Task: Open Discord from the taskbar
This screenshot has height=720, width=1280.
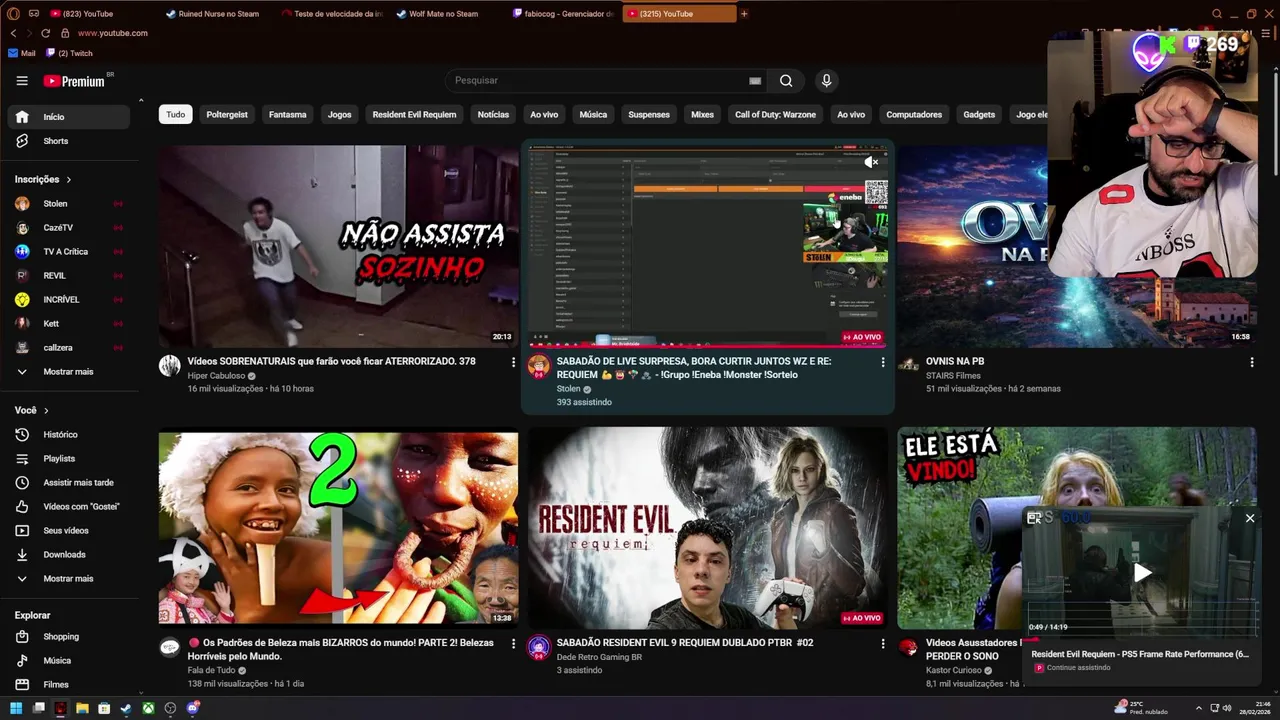Action: tap(192, 708)
